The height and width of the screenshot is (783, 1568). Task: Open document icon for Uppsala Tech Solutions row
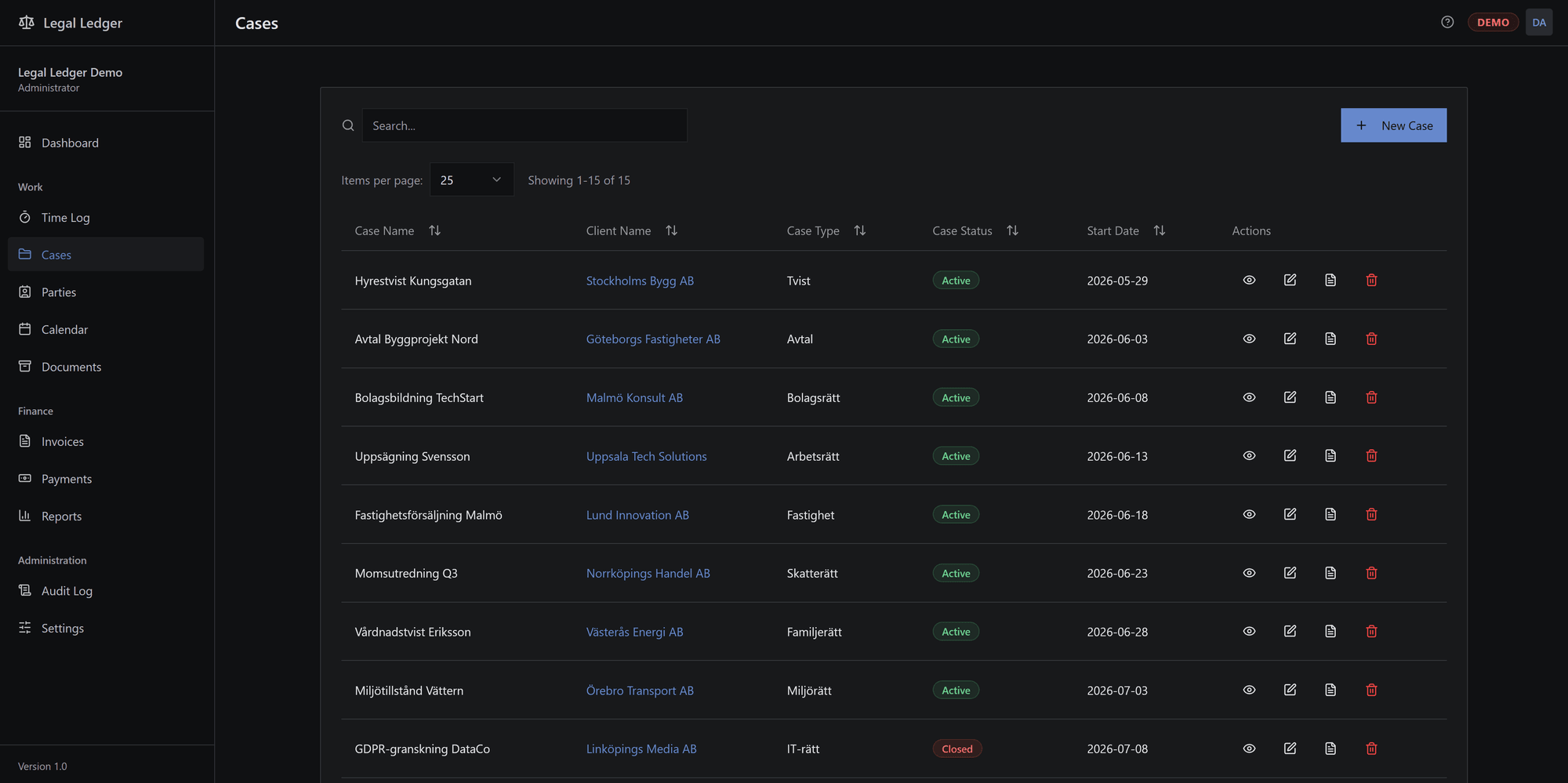[x=1330, y=455]
